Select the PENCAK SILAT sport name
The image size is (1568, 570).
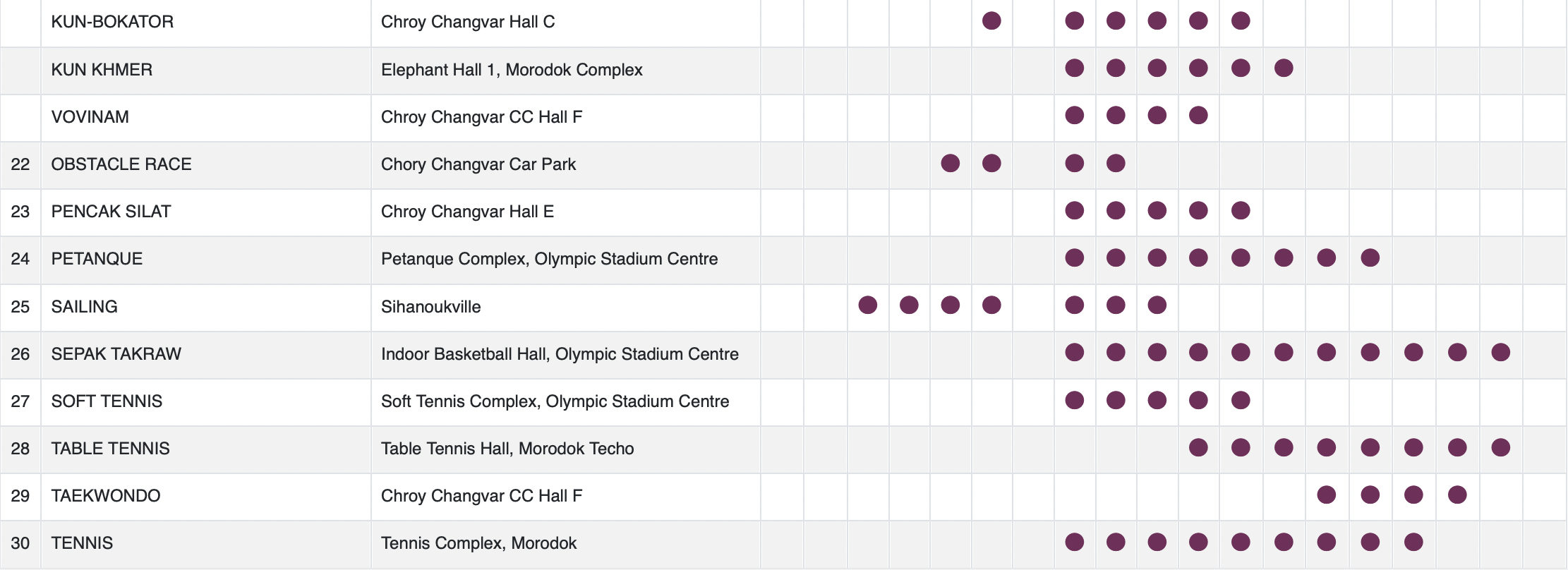point(111,212)
